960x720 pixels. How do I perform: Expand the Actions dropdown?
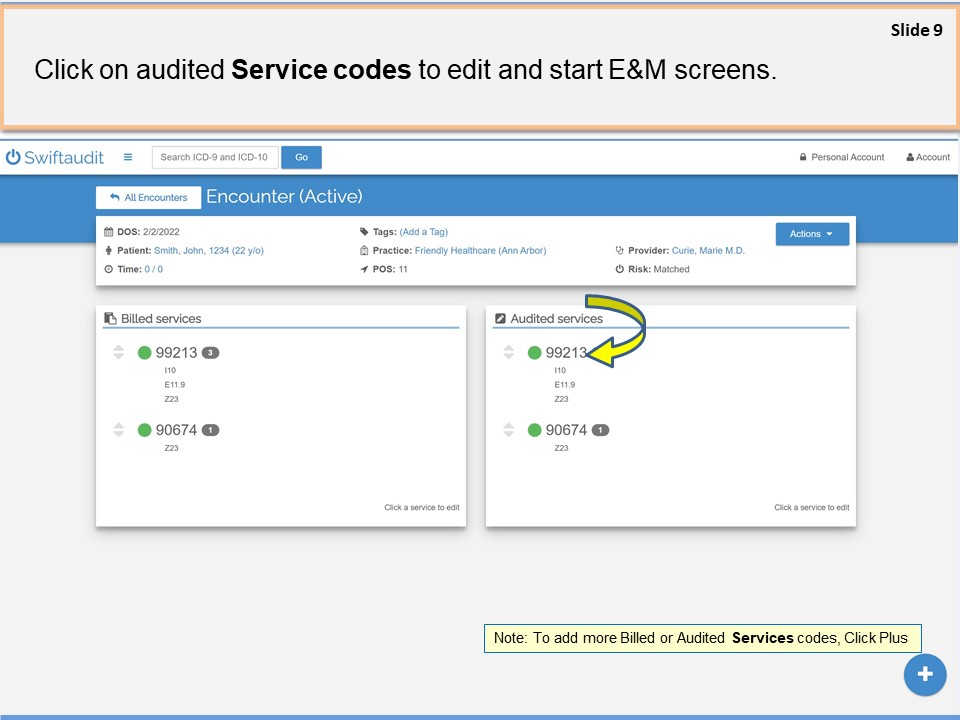[811, 234]
